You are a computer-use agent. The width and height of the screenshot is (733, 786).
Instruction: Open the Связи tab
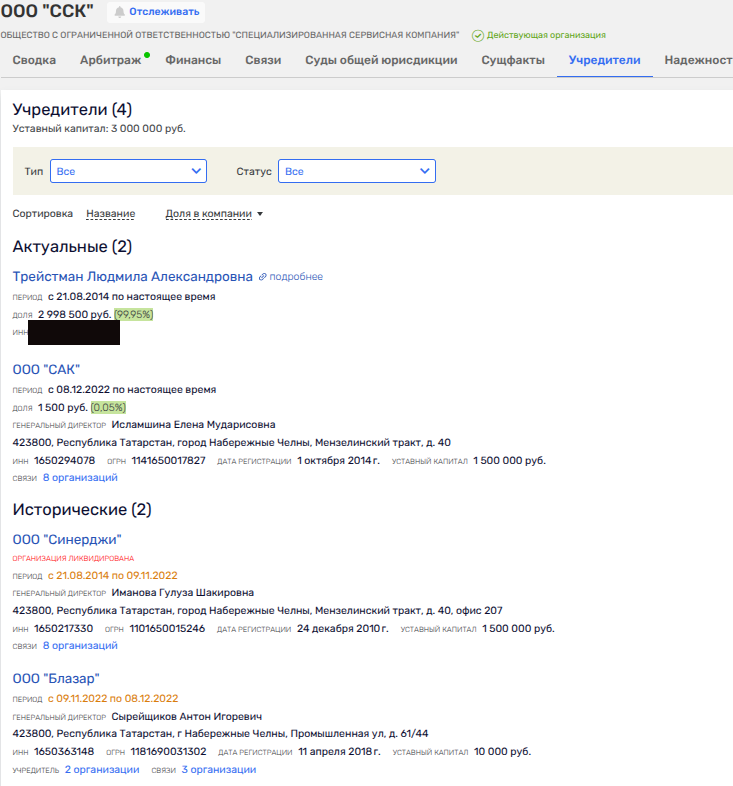(263, 60)
